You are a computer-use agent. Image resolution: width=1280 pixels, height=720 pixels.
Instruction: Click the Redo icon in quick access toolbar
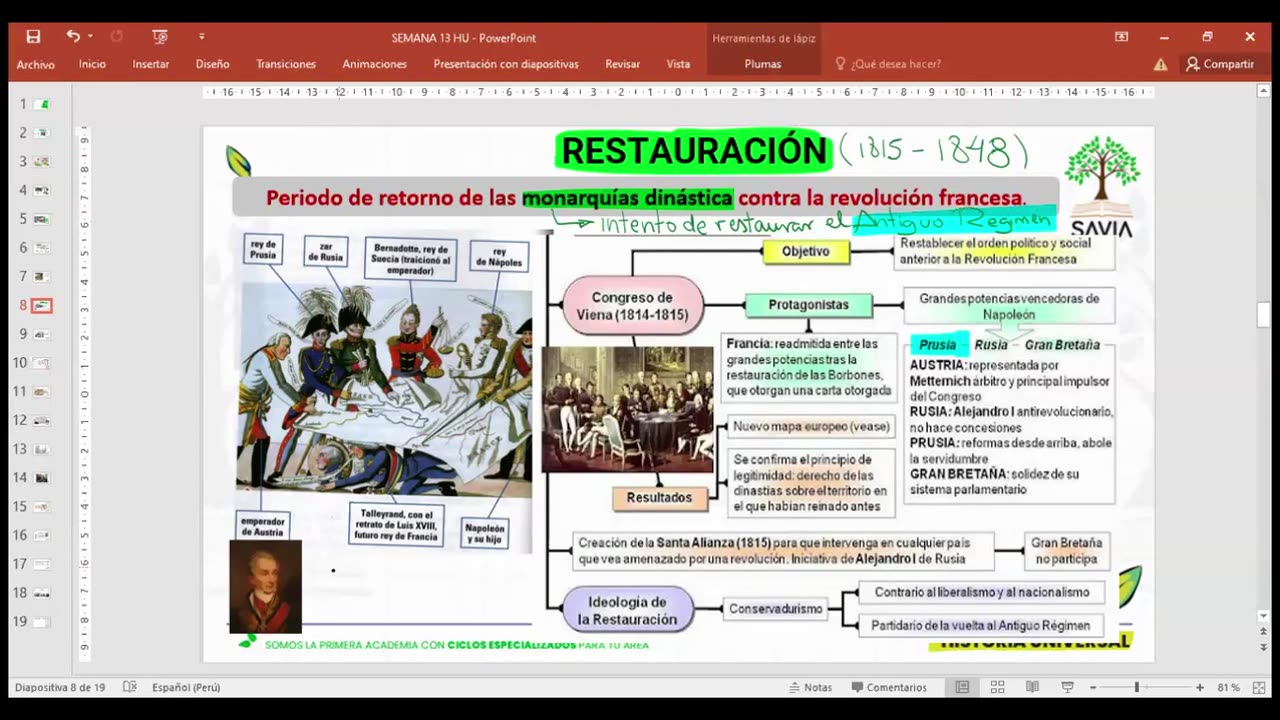tap(116, 37)
